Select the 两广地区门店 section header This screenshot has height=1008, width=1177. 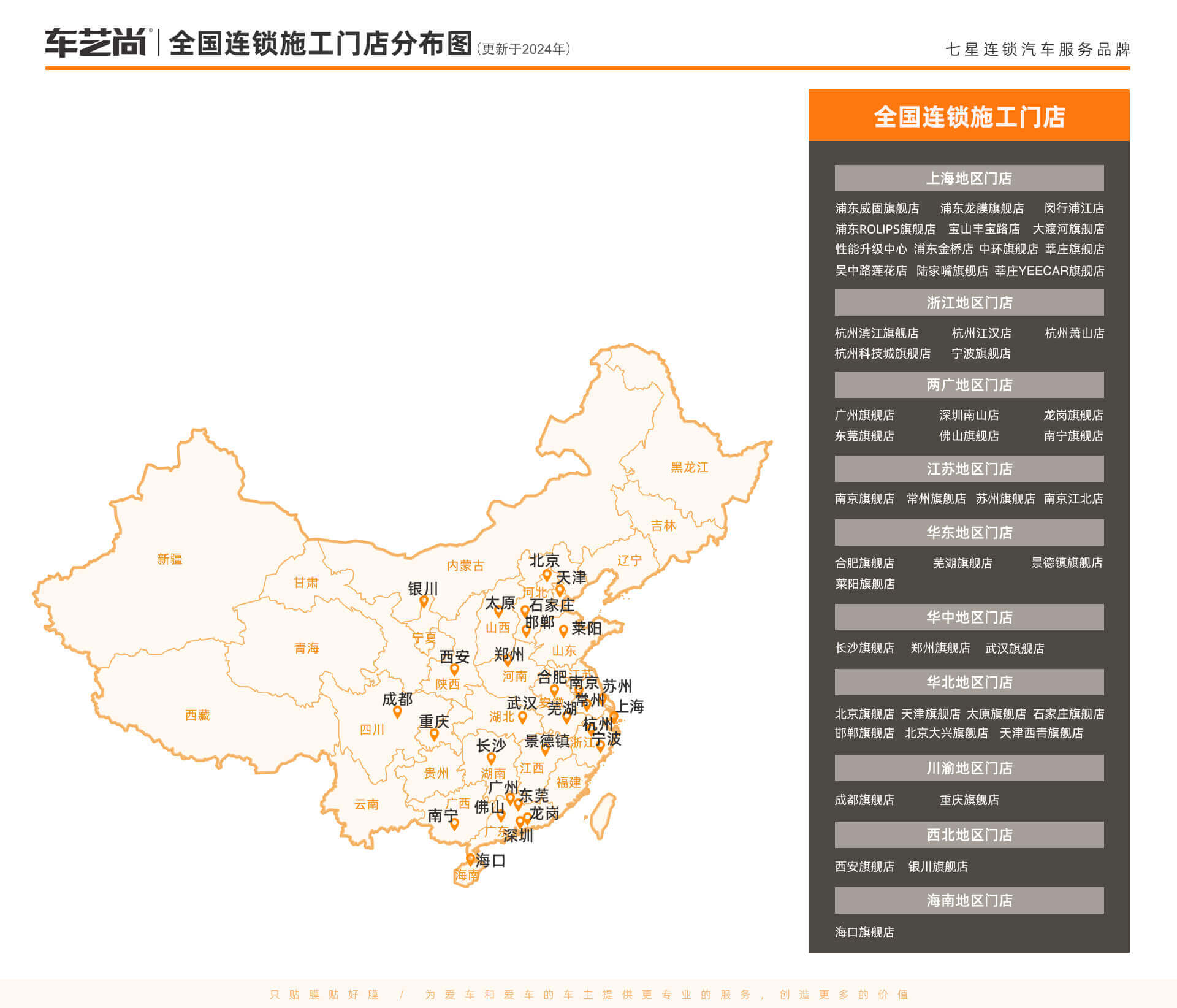pyautogui.click(x=969, y=384)
